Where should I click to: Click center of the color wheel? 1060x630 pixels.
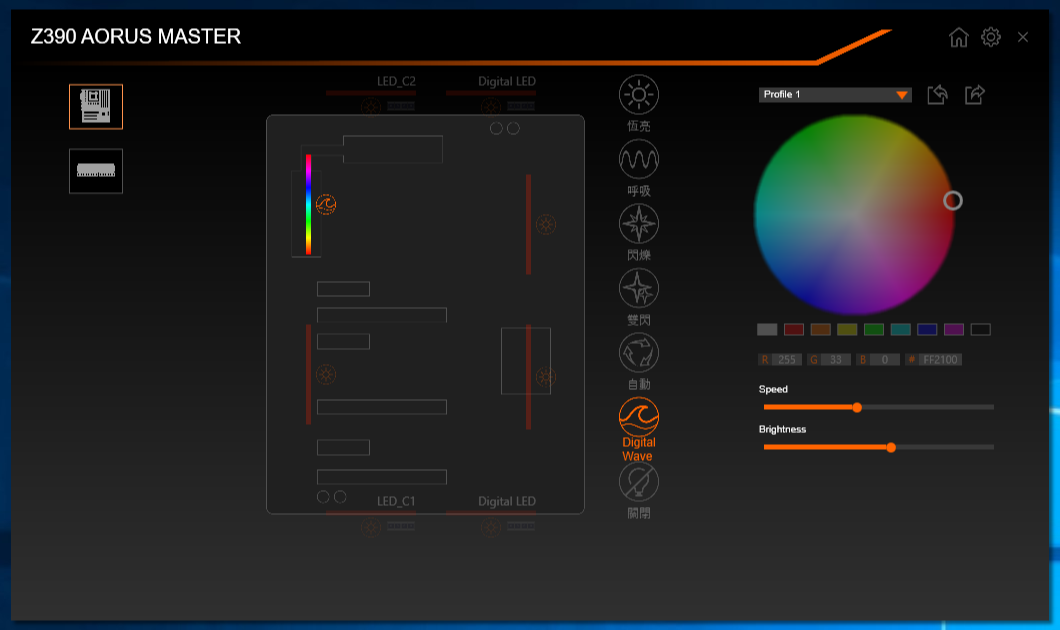click(854, 215)
